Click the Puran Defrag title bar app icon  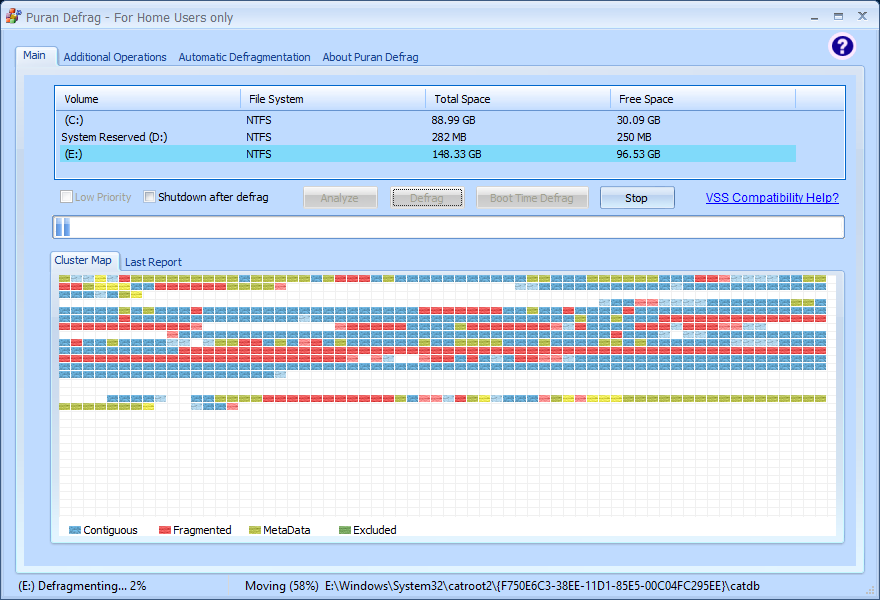tap(13, 16)
